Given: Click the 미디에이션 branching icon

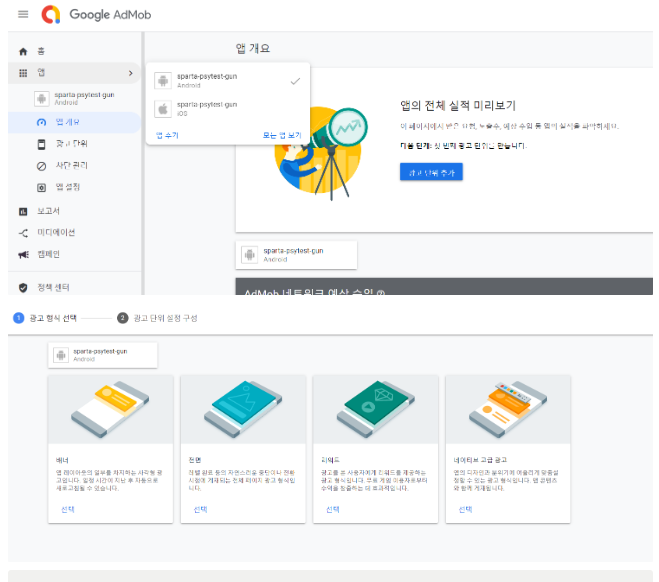Looking at the screenshot, I should click(x=23, y=233).
